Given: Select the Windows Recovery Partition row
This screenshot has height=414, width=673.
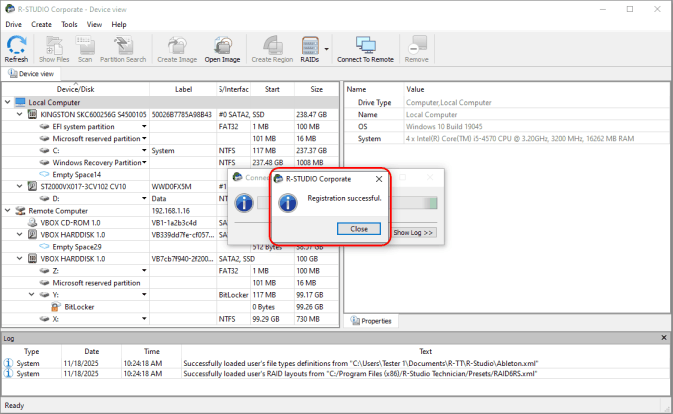Looking at the screenshot, I should pyautogui.click(x=96, y=163).
